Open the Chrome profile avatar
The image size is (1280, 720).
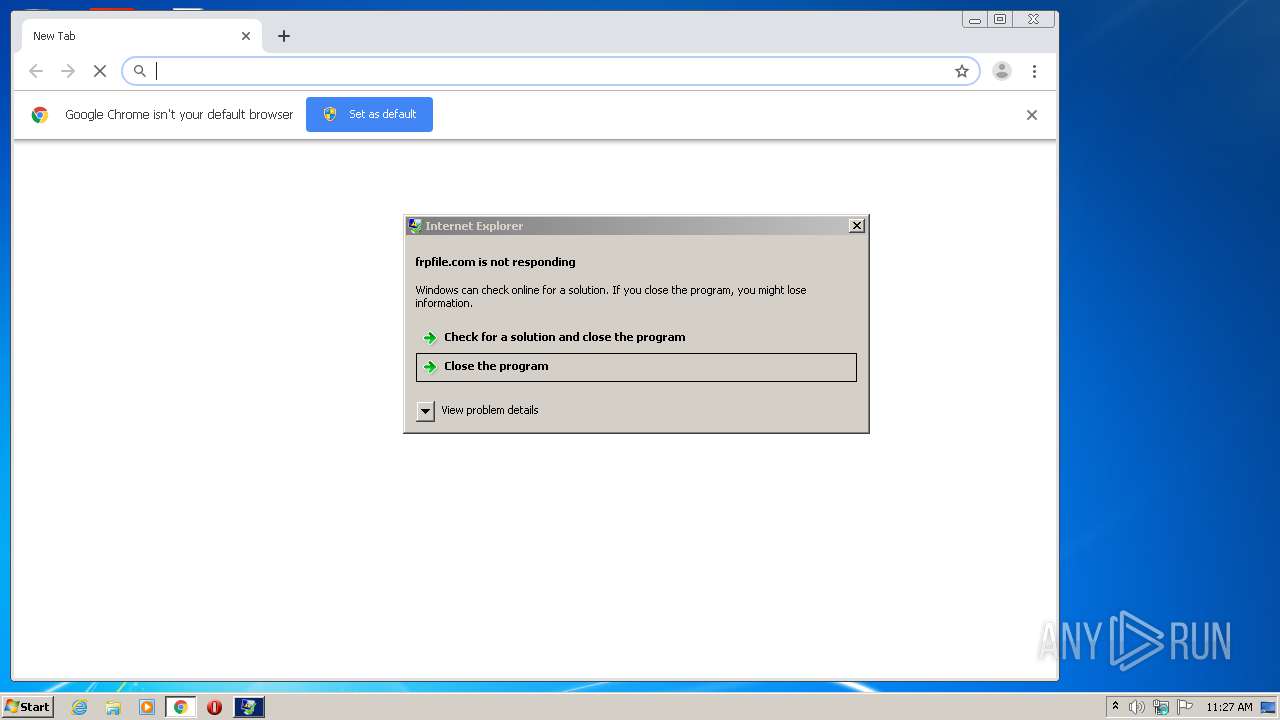[1001, 71]
